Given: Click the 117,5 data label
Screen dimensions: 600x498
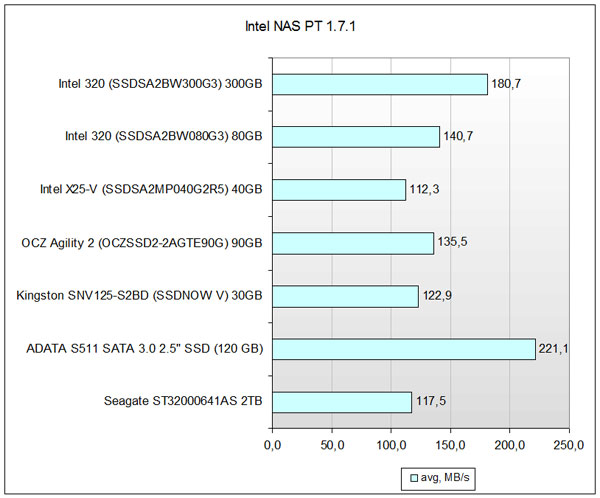Looking at the screenshot, I should pos(431,401).
